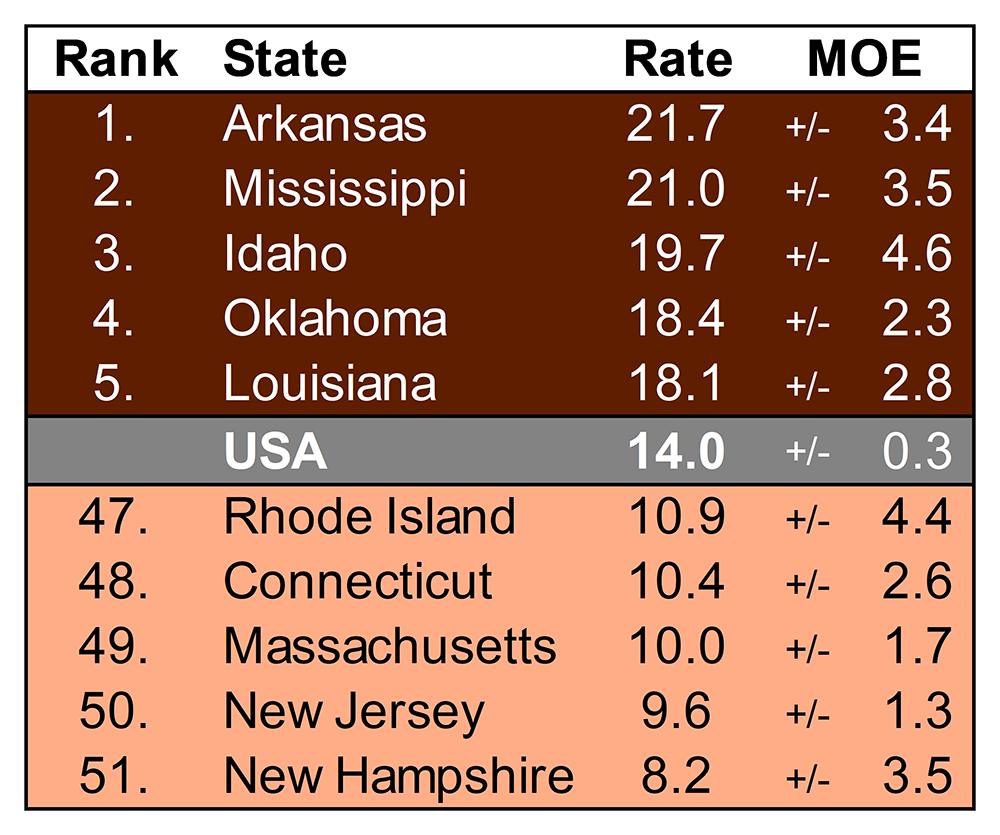Click the MOE column header
Screen dimensions: 1000x835
point(864,60)
